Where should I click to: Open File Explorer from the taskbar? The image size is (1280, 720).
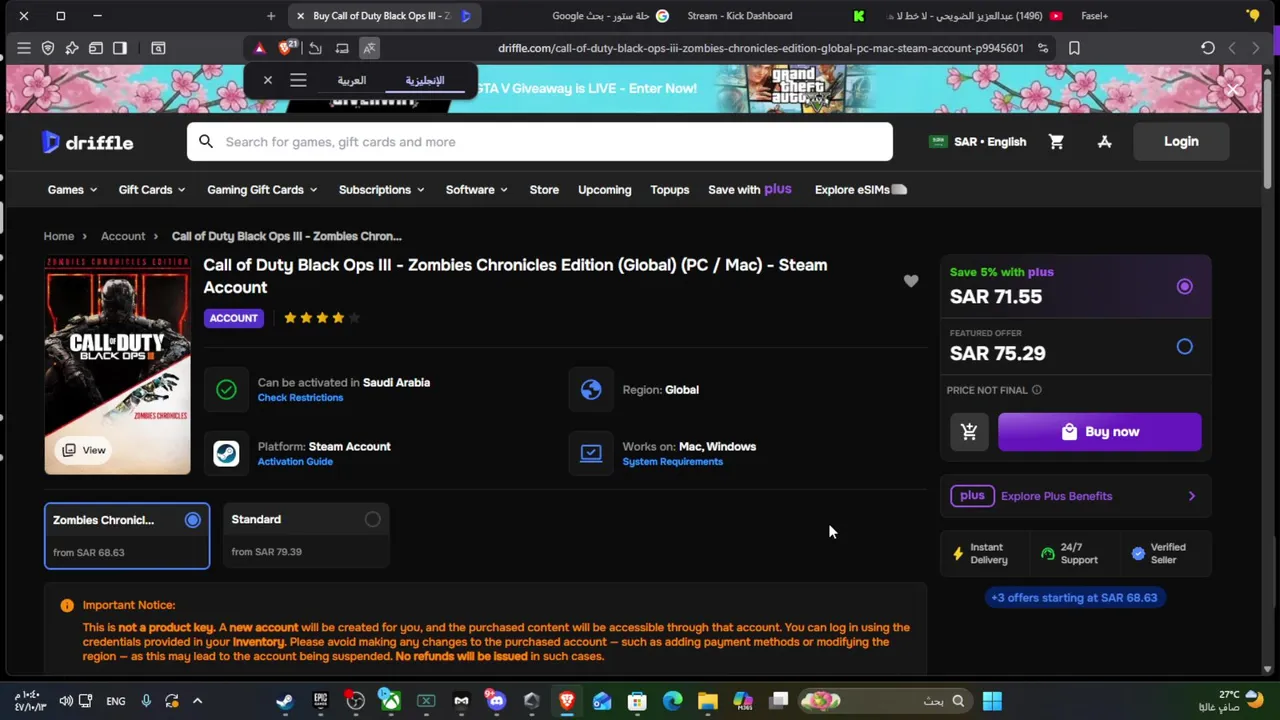707,701
